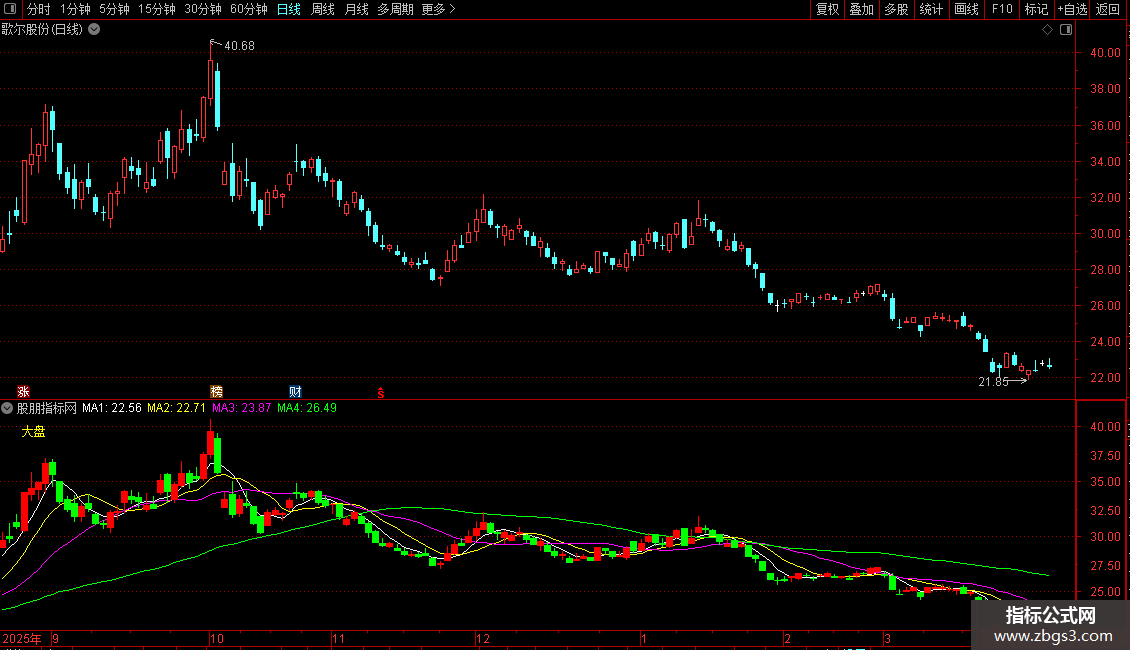1130x650 pixels.
Task: Select the 60分钟 period tab
Action: (x=249, y=9)
